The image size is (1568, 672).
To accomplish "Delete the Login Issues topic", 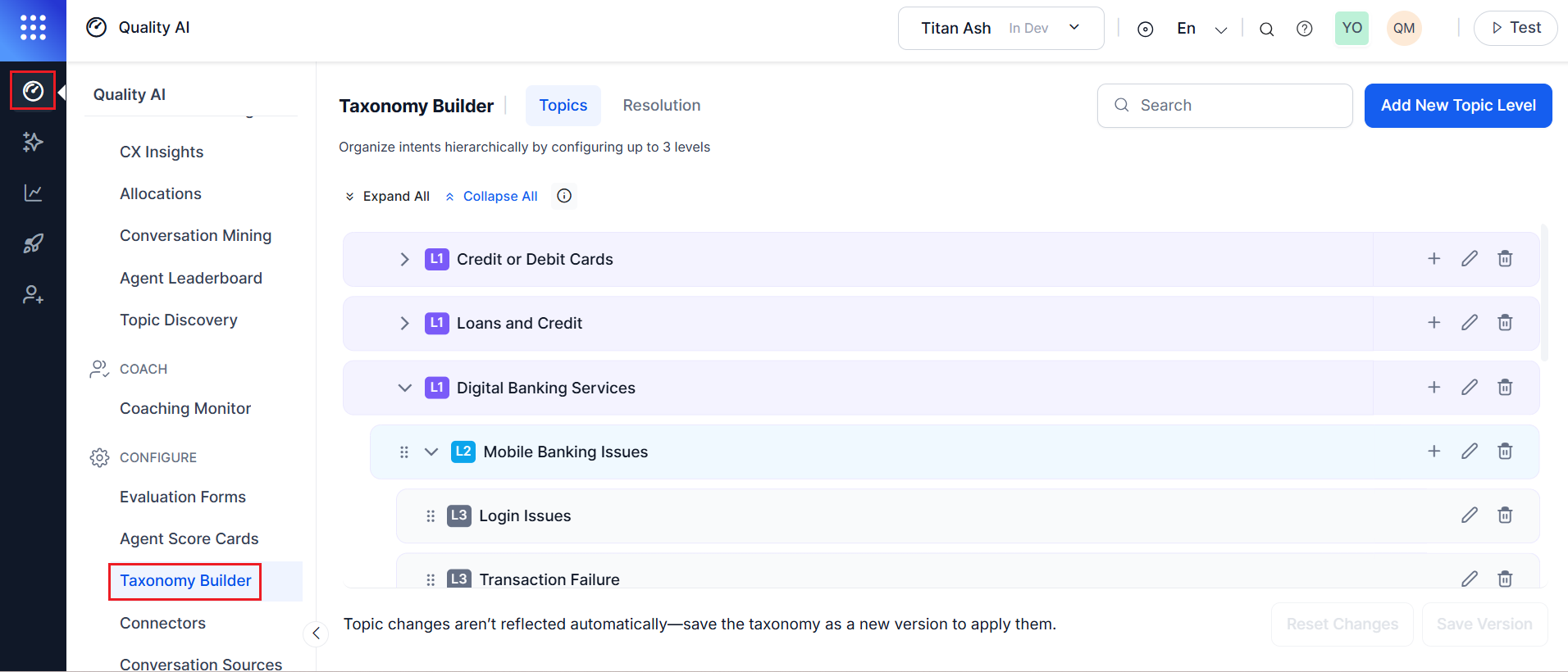I will [x=1504, y=515].
